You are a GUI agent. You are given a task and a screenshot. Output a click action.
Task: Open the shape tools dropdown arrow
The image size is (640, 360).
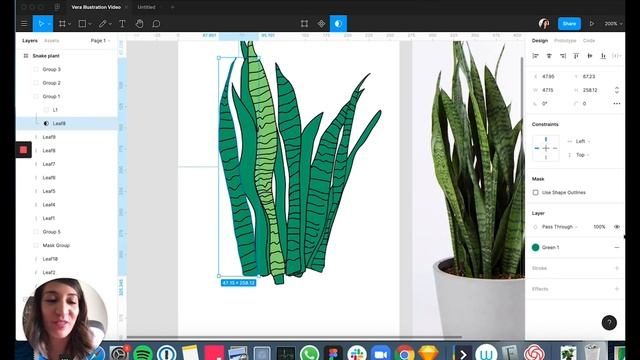[x=90, y=24]
